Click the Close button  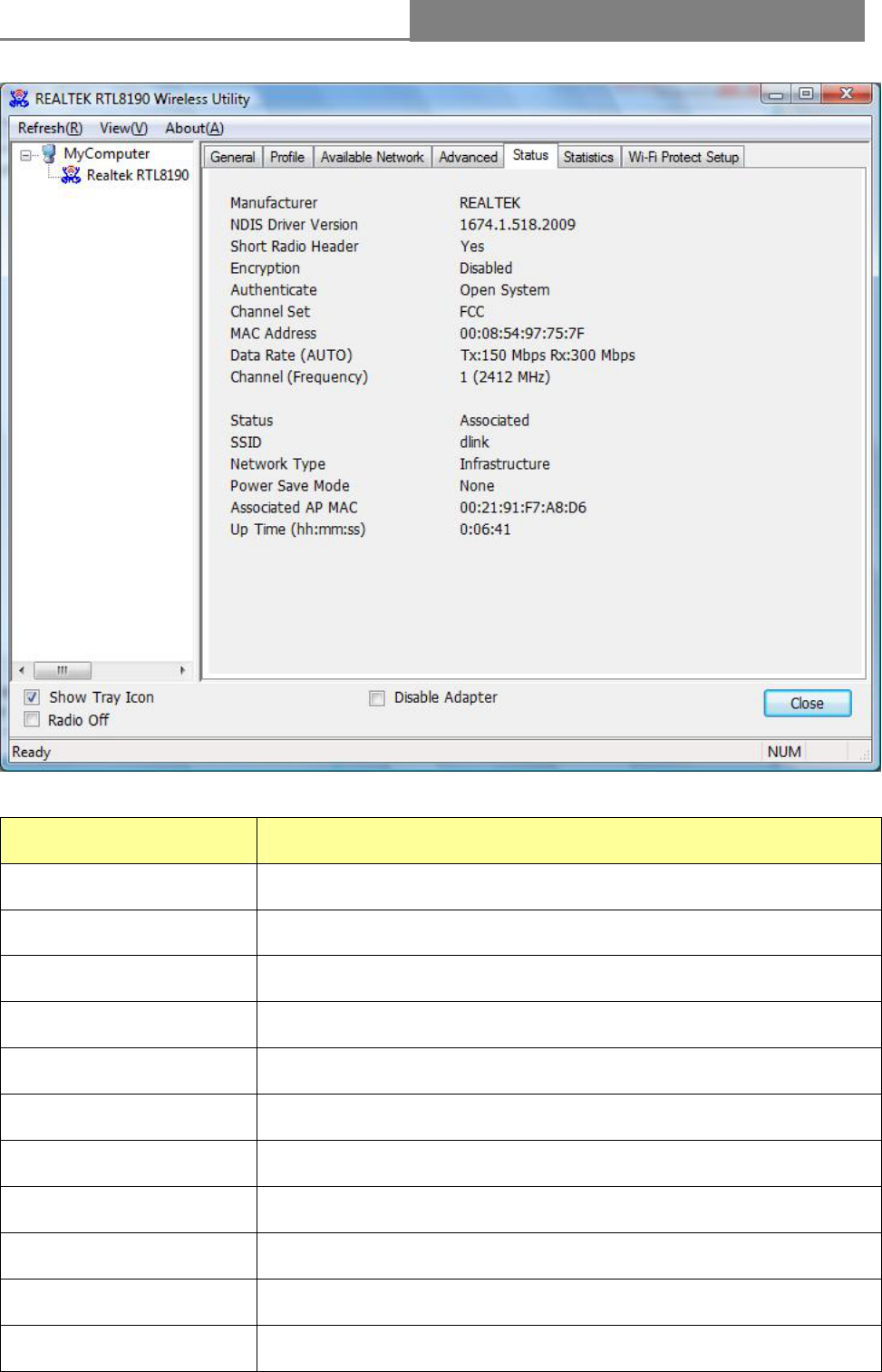pos(807,703)
